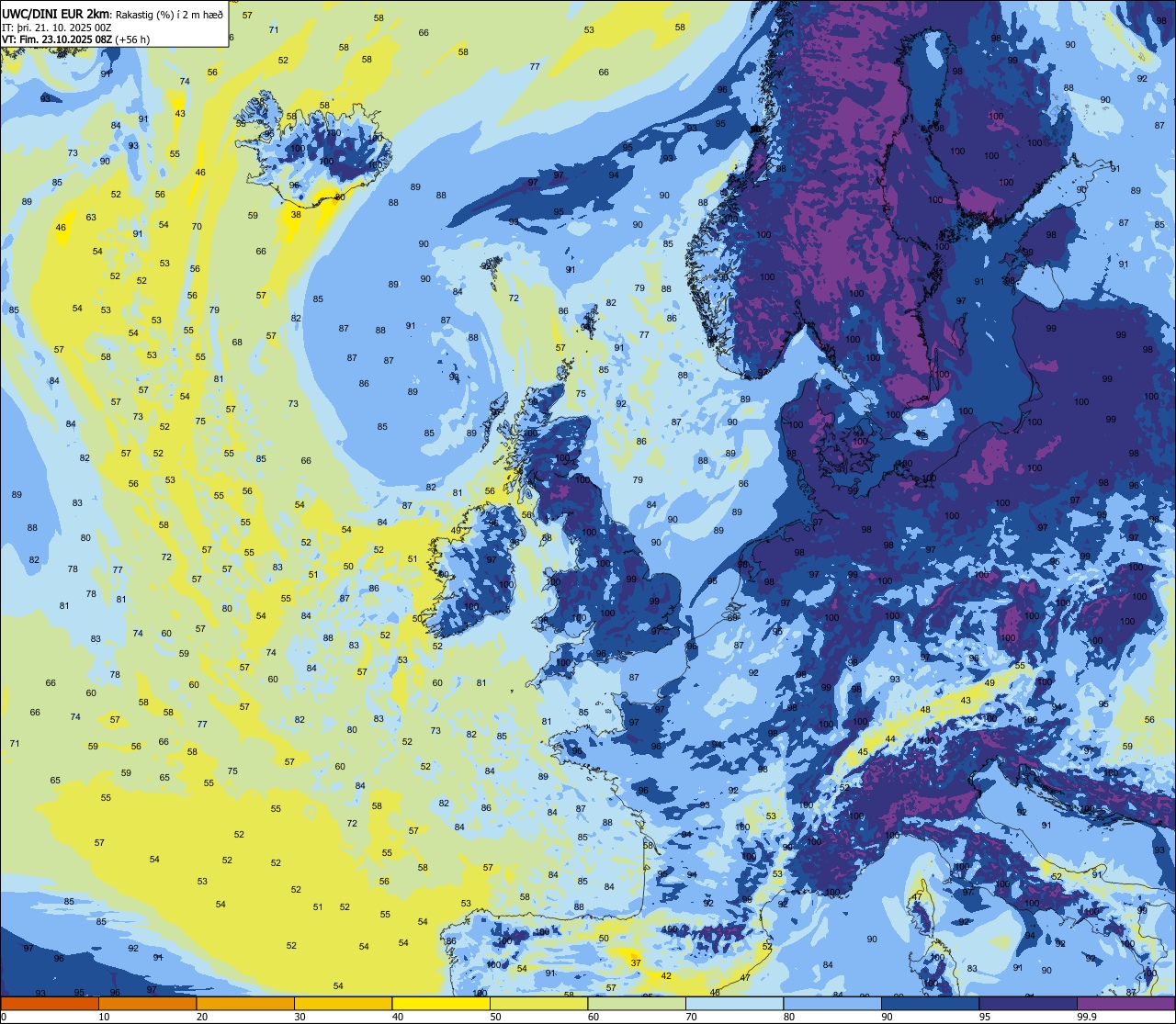
Task: Click the pale green 60–70 legend swatch
Action: click(x=637, y=1003)
